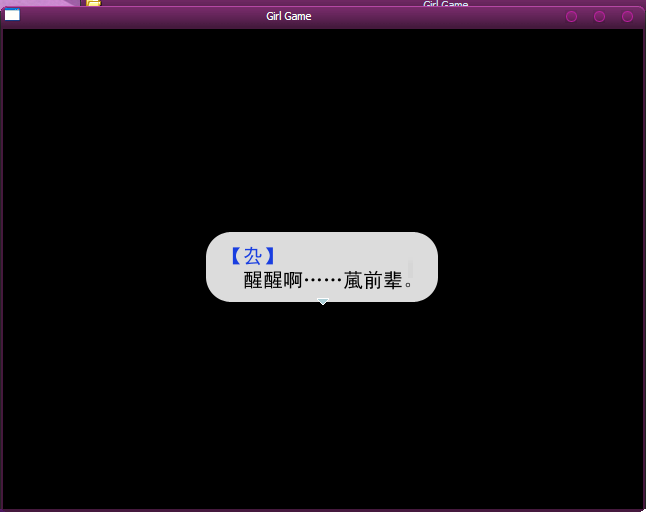Click the folder icon in the background window
The image size is (646, 512).
(x=94, y=3)
